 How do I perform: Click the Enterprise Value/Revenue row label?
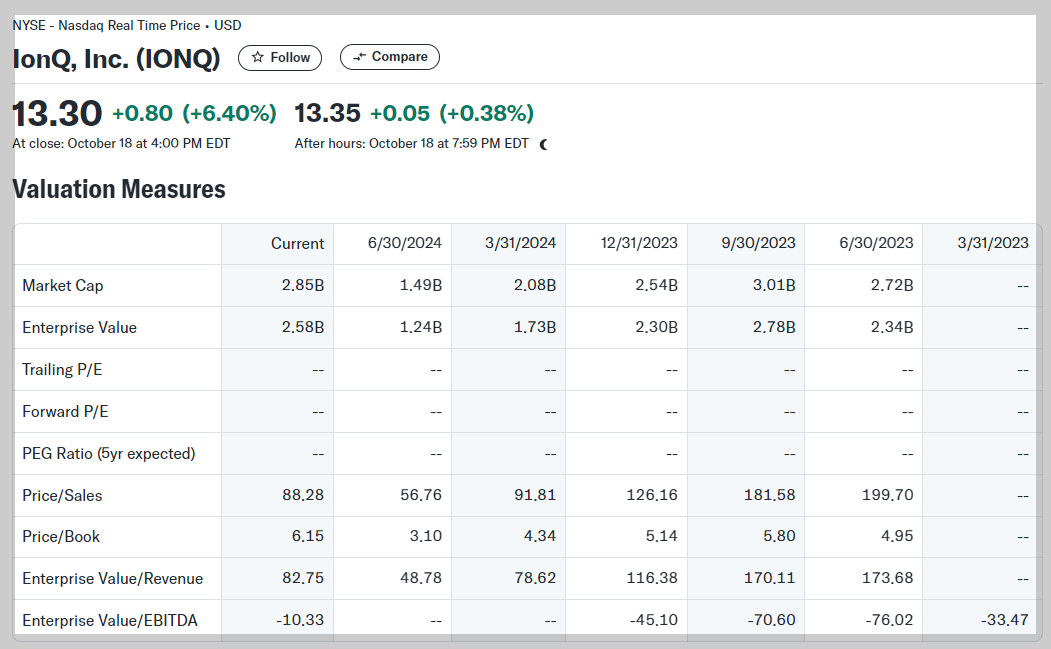pyautogui.click(x=113, y=579)
